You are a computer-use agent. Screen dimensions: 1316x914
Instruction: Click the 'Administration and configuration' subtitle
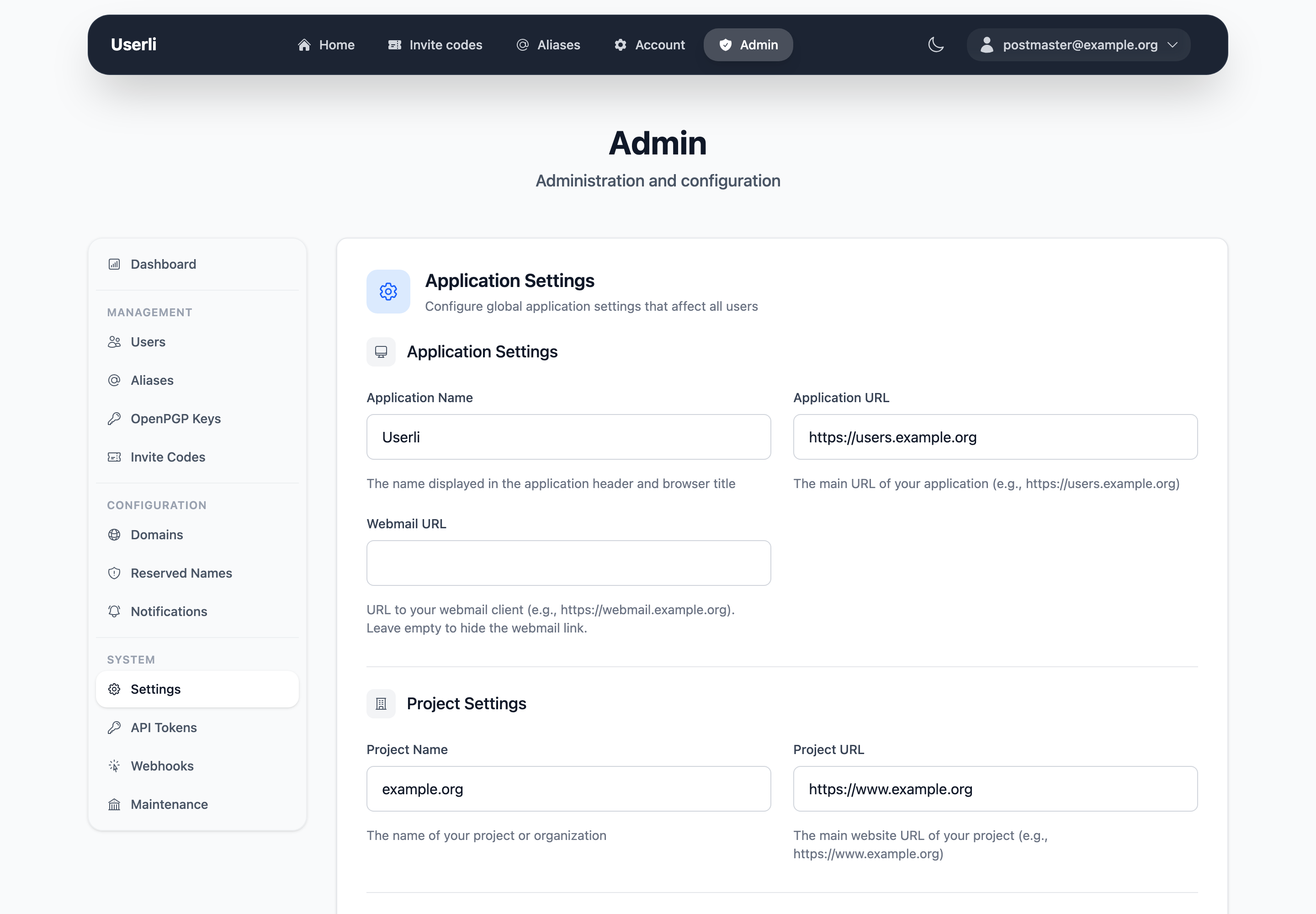pos(658,181)
